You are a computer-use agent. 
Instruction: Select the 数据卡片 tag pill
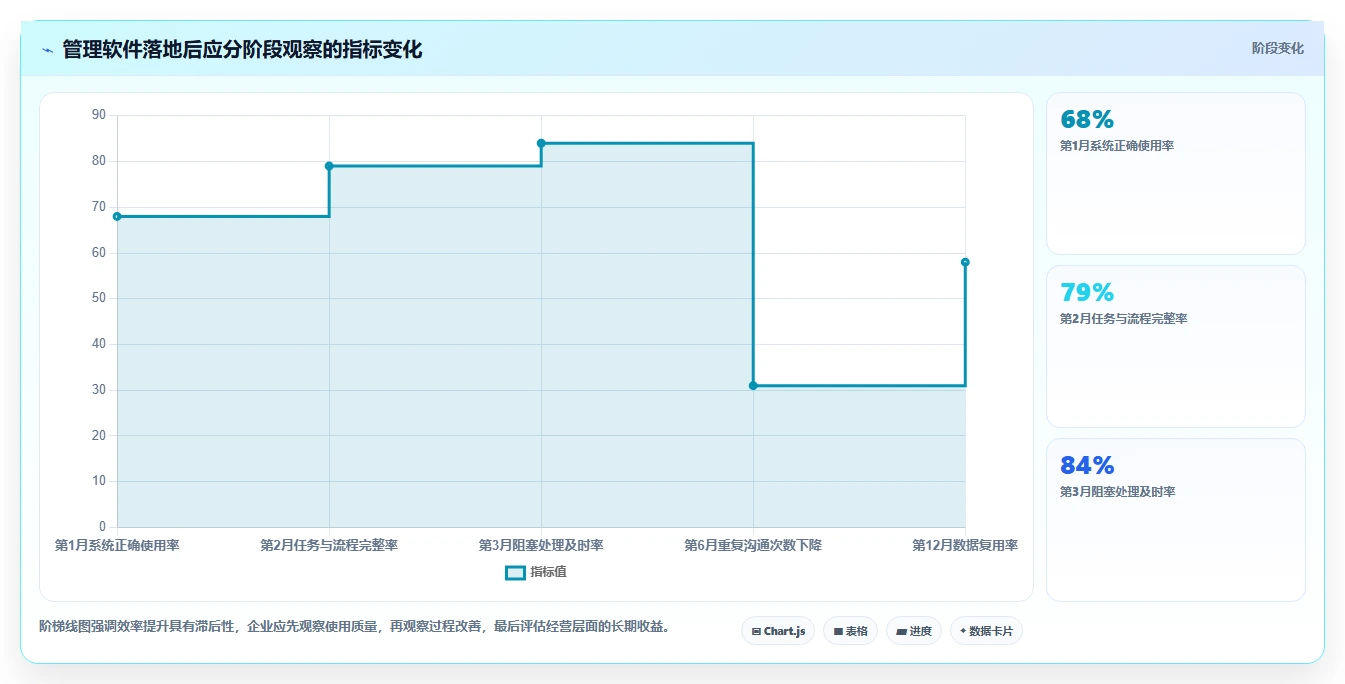pos(986,631)
